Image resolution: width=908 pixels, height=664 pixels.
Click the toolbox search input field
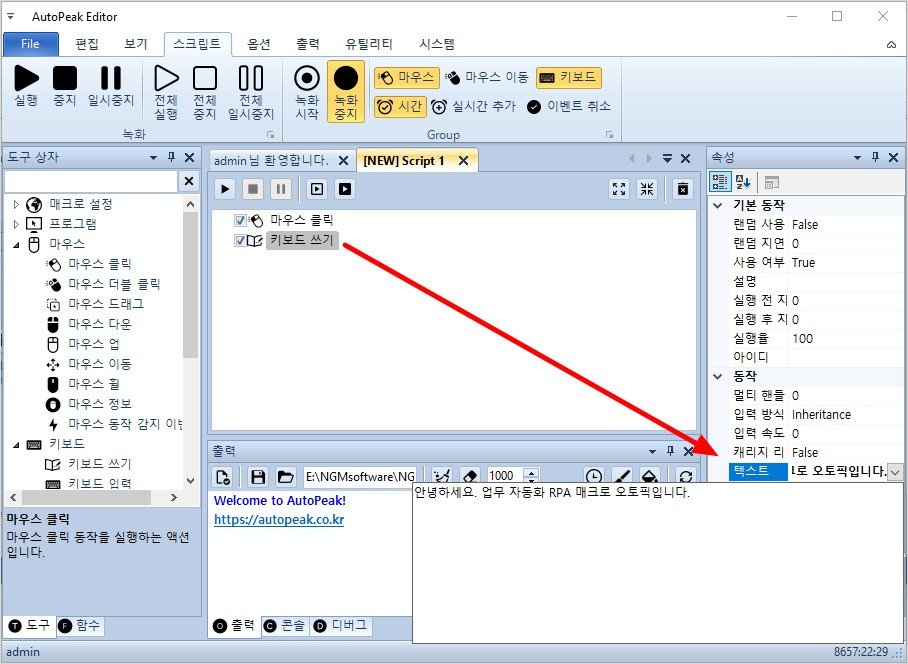(x=91, y=181)
